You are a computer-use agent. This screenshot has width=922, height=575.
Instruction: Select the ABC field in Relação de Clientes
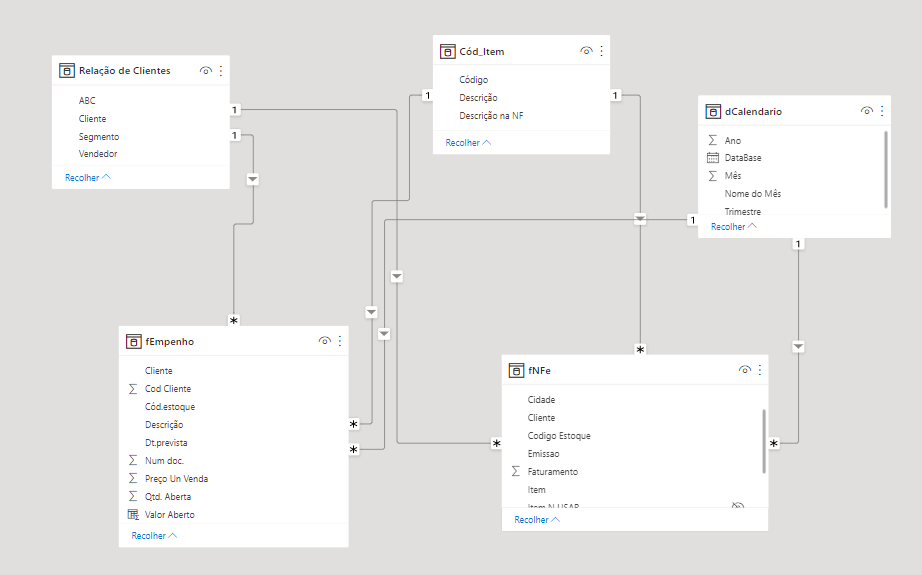coord(87,101)
